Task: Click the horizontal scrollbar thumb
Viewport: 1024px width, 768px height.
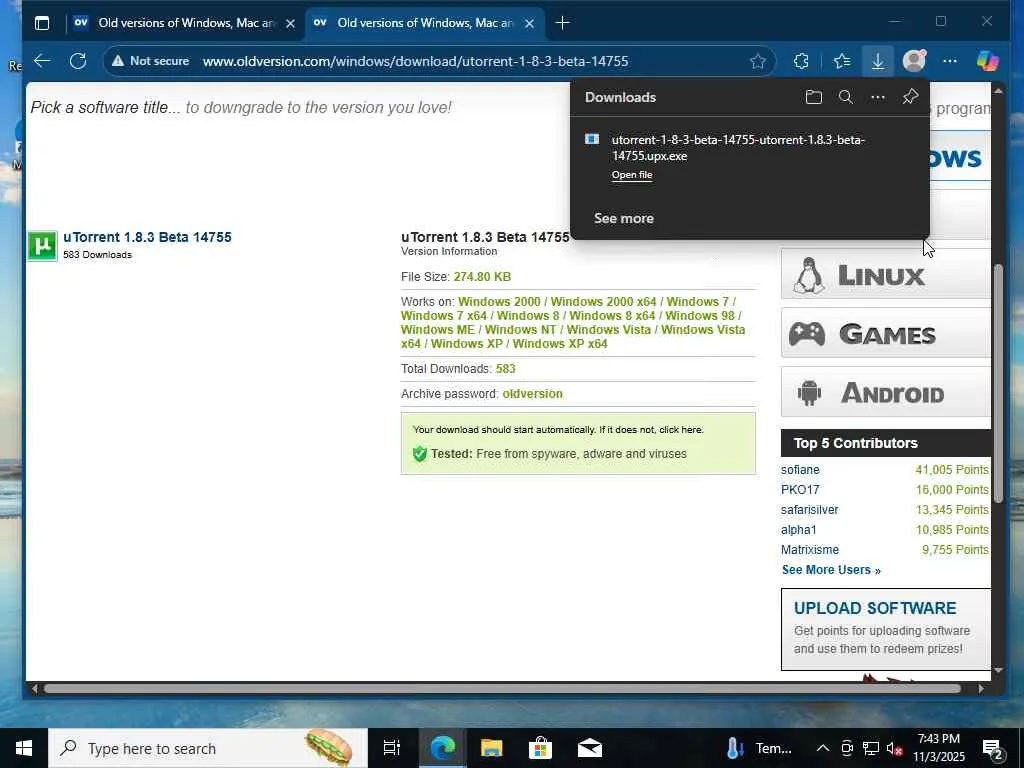Action: (x=502, y=688)
